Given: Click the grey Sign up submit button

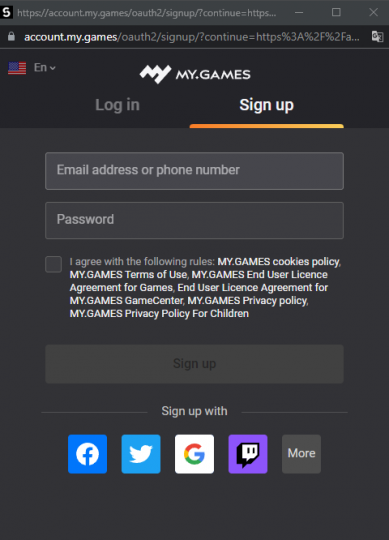Looking at the screenshot, I should click(x=194, y=364).
